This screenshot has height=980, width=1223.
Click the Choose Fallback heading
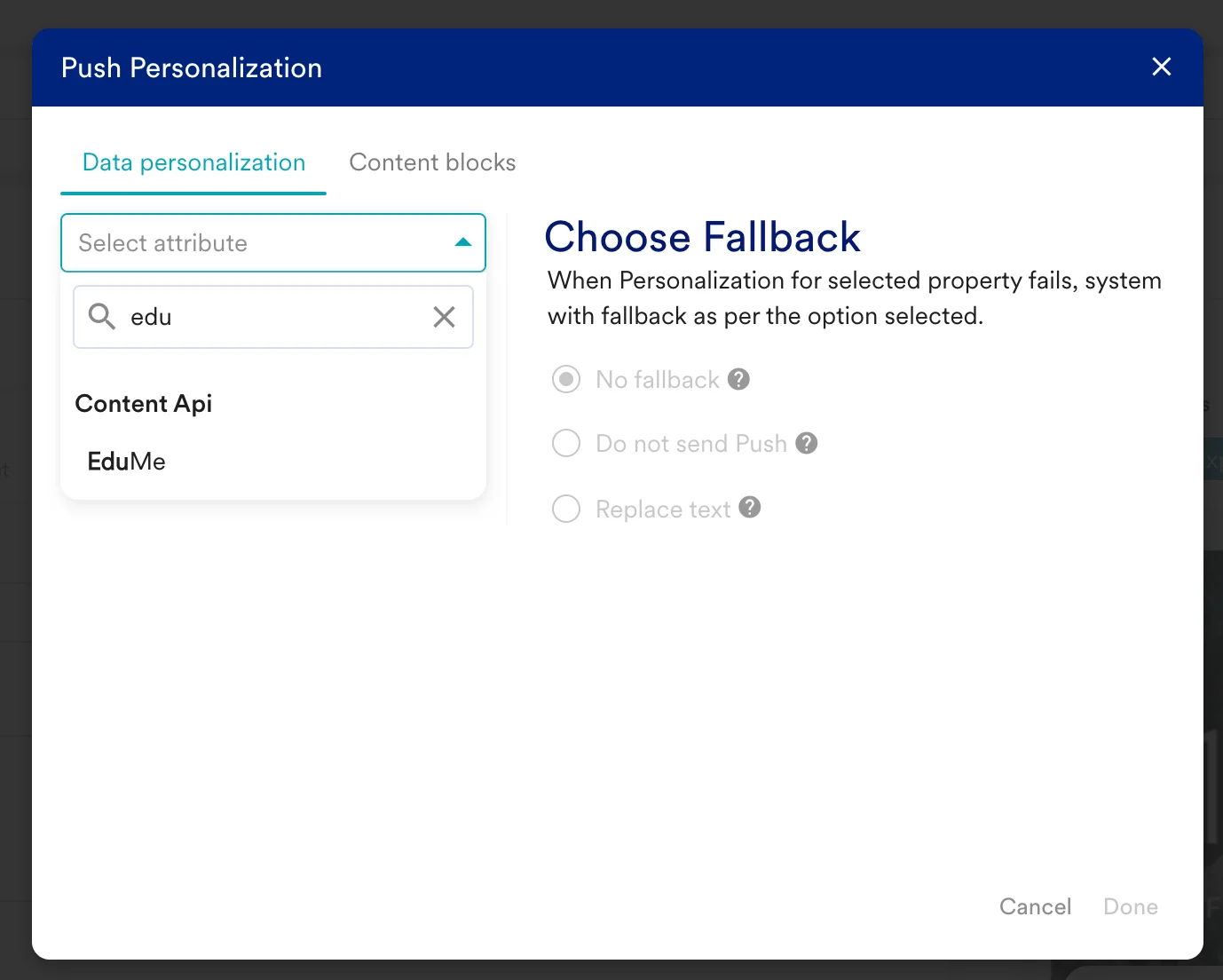coord(702,237)
